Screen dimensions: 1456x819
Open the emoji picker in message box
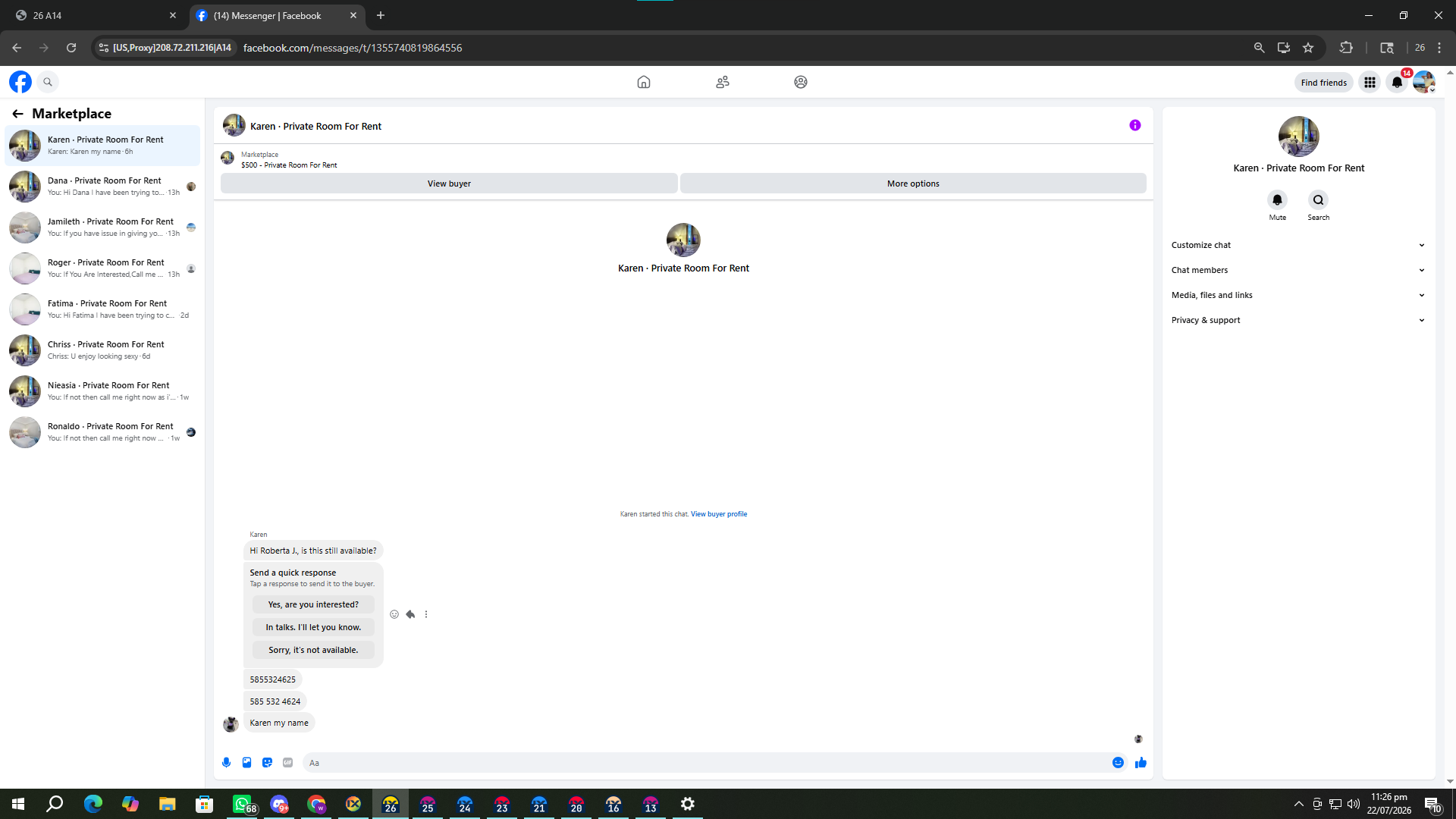pyautogui.click(x=1118, y=763)
